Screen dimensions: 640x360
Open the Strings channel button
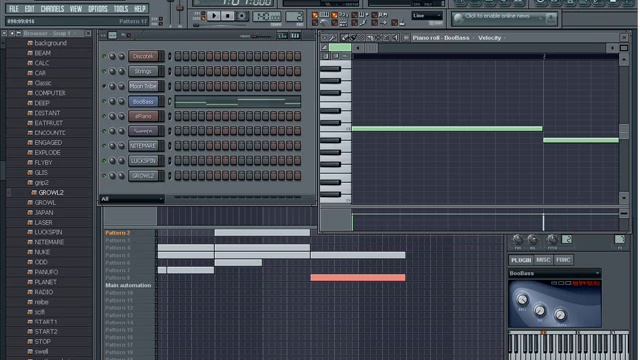pos(143,71)
